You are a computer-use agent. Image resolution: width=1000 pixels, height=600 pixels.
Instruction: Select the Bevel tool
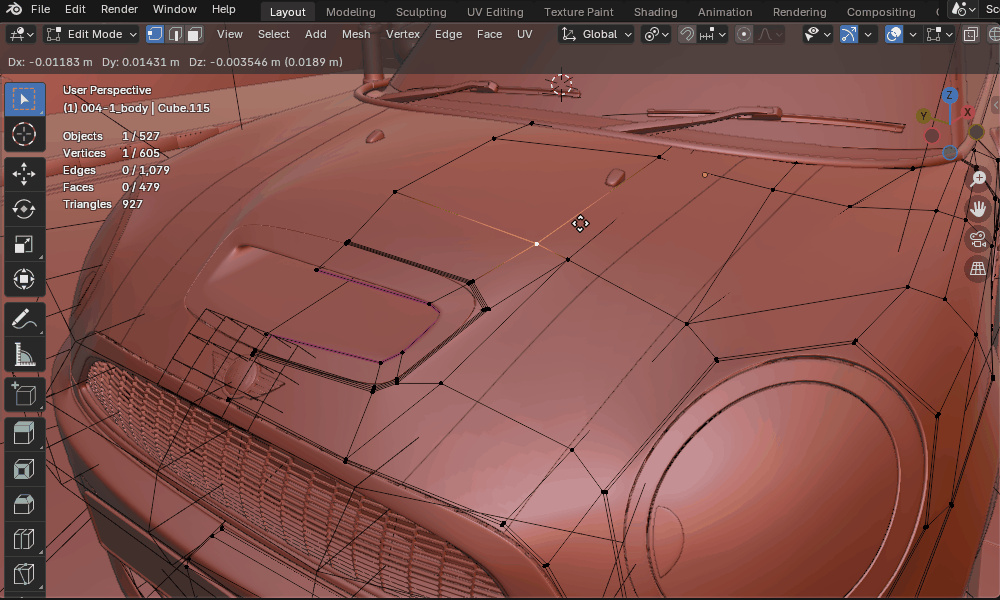tap(24, 504)
